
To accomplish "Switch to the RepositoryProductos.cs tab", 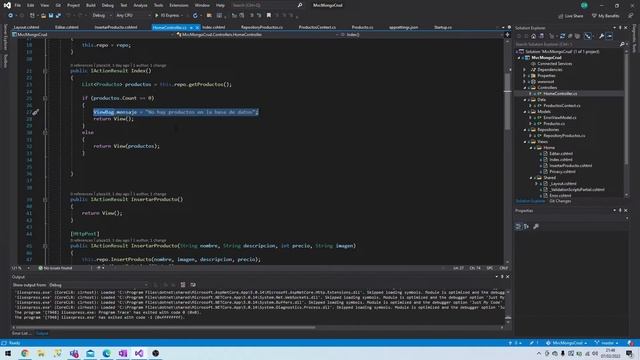I will 262,27.
